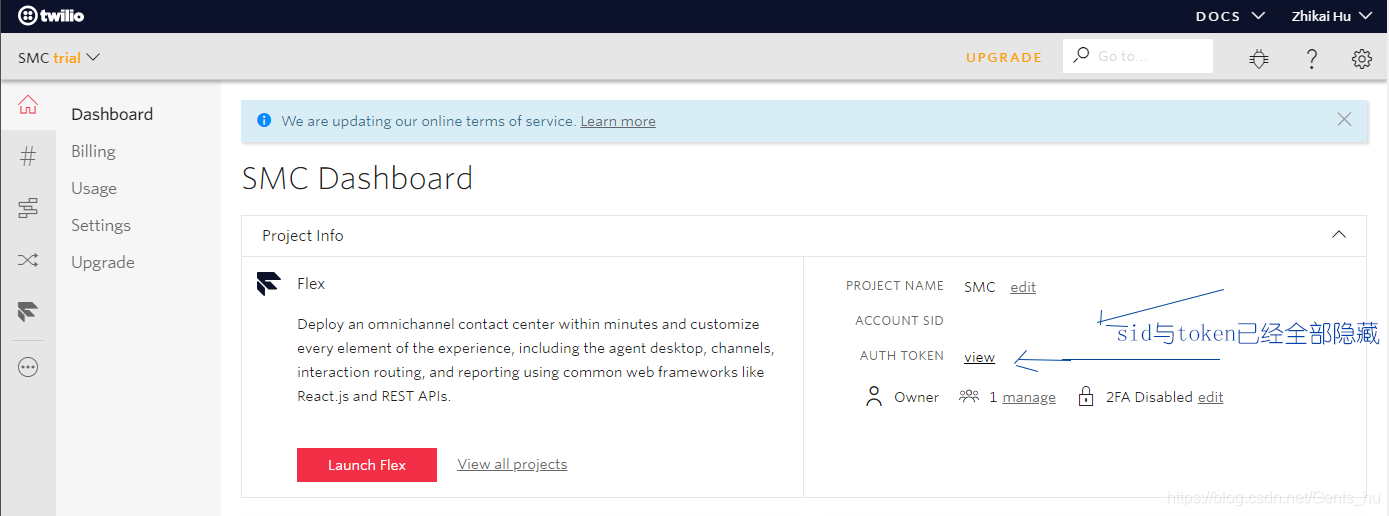Open the settings gear icon

1362,58
